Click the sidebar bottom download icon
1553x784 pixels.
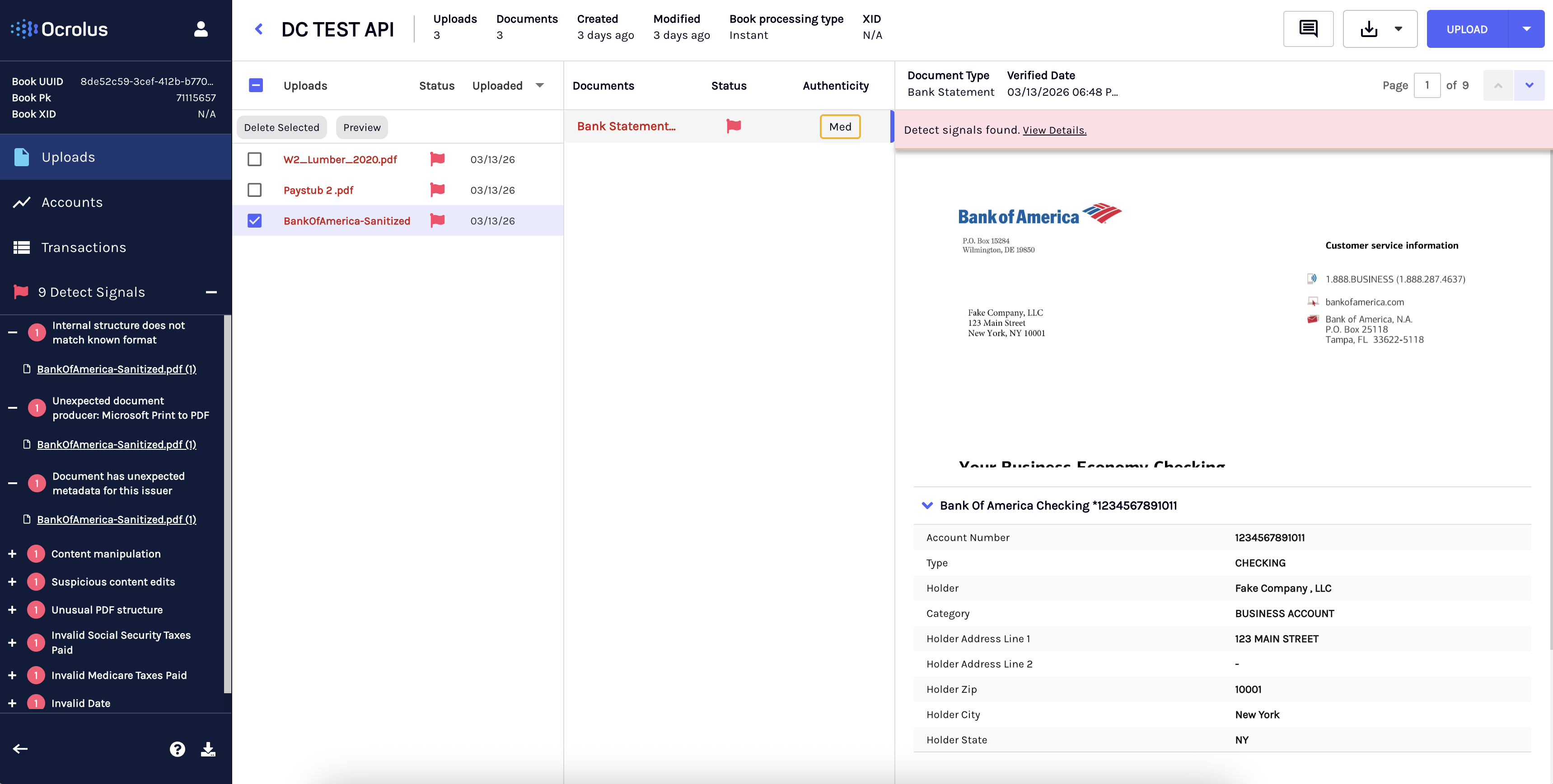point(208,749)
